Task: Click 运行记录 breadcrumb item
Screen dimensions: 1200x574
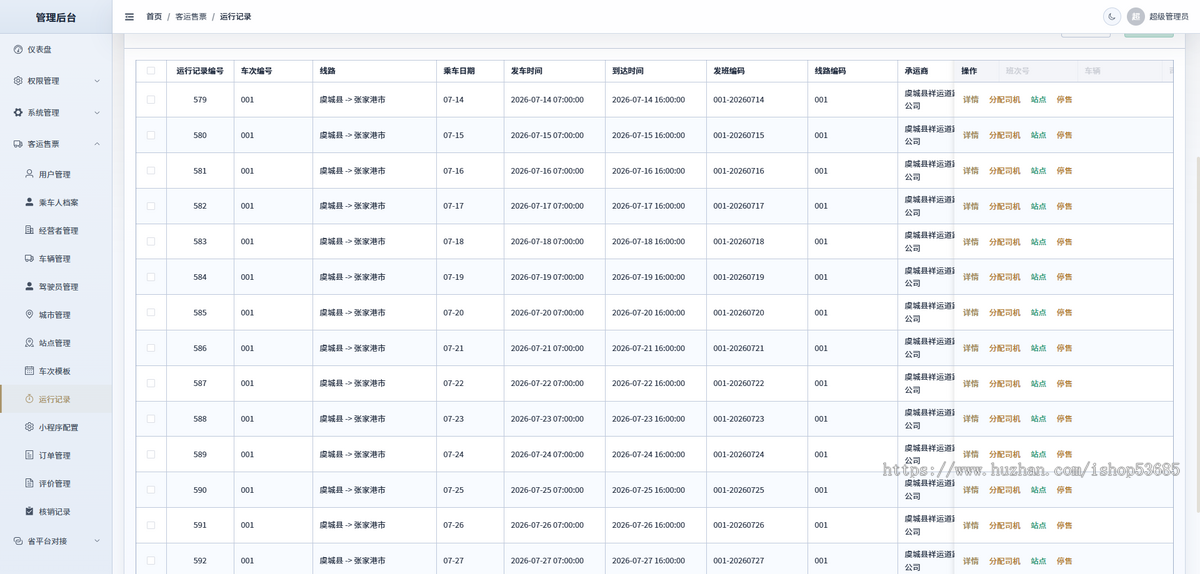Action: click(x=235, y=17)
